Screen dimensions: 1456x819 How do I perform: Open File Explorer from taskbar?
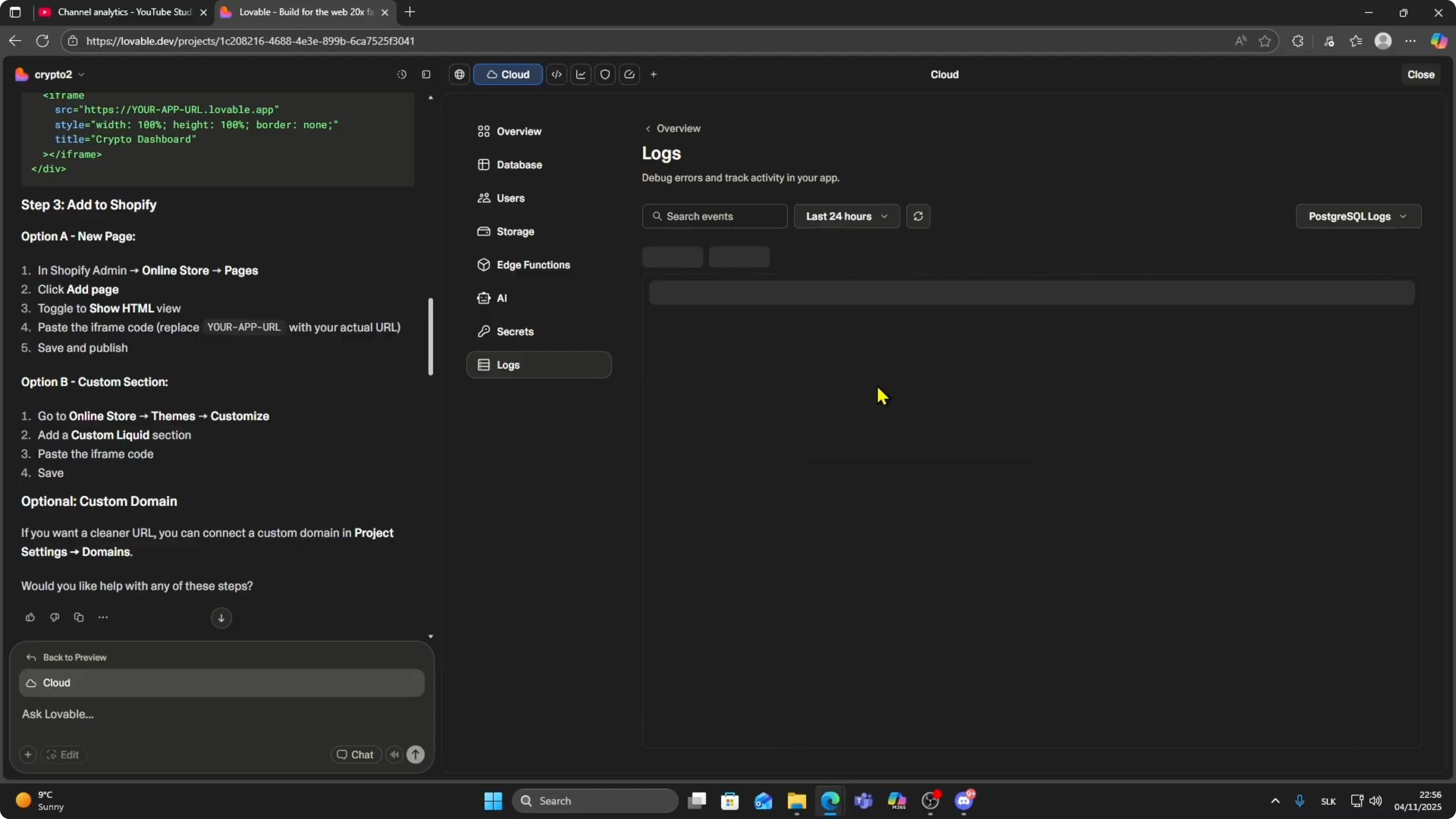tap(797, 801)
